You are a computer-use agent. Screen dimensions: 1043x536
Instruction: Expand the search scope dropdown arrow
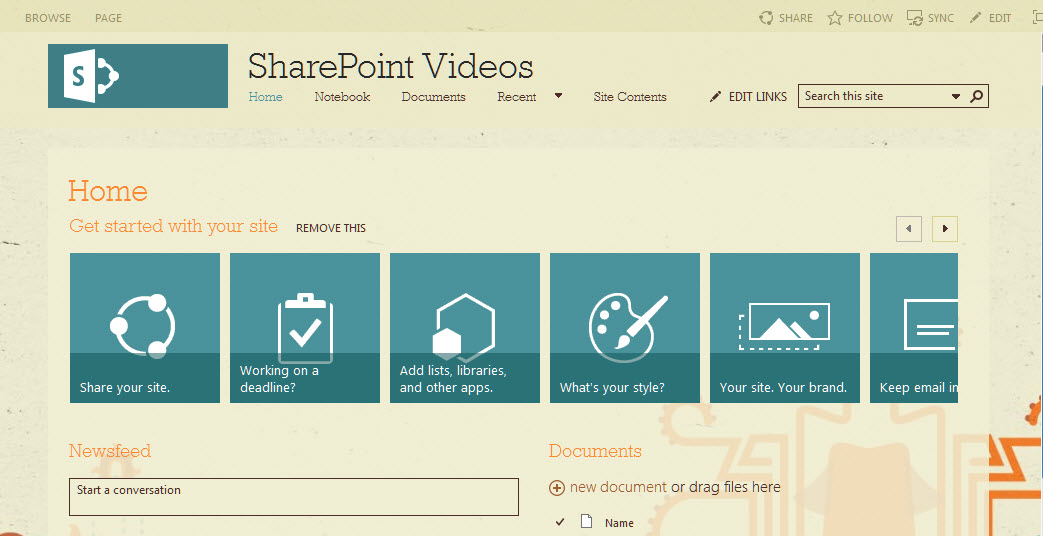[x=956, y=96]
